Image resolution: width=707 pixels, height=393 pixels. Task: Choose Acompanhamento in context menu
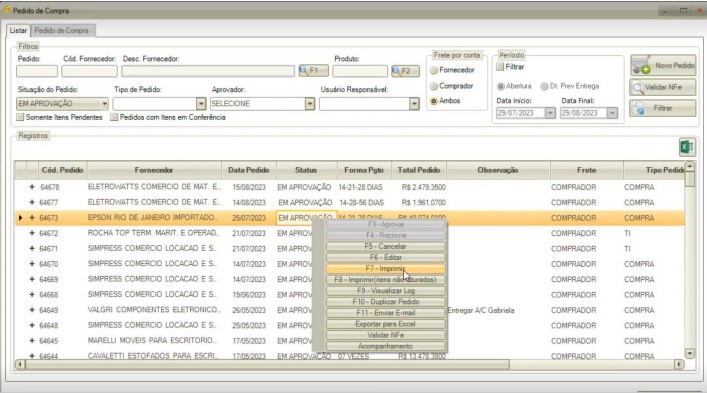pyautogui.click(x=386, y=346)
